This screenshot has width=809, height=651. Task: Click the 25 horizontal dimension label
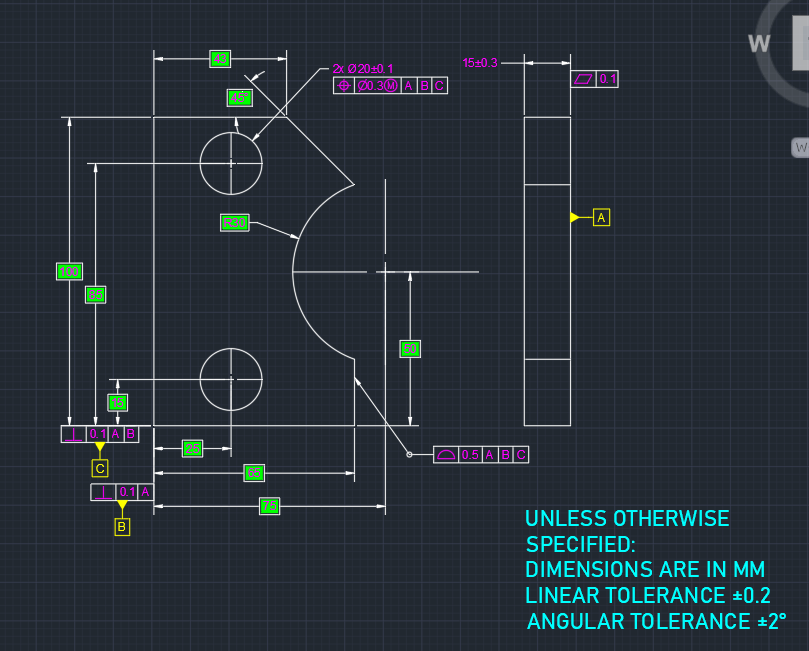click(192, 449)
